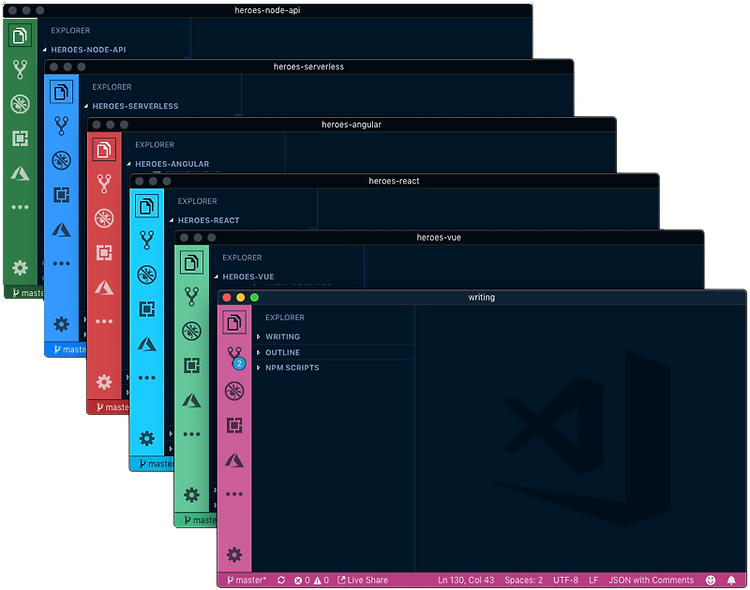Image resolution: width=750 pixels, height=590 pixels.
Task: Open settings gear in heroes-vue window
Action: 191,494
